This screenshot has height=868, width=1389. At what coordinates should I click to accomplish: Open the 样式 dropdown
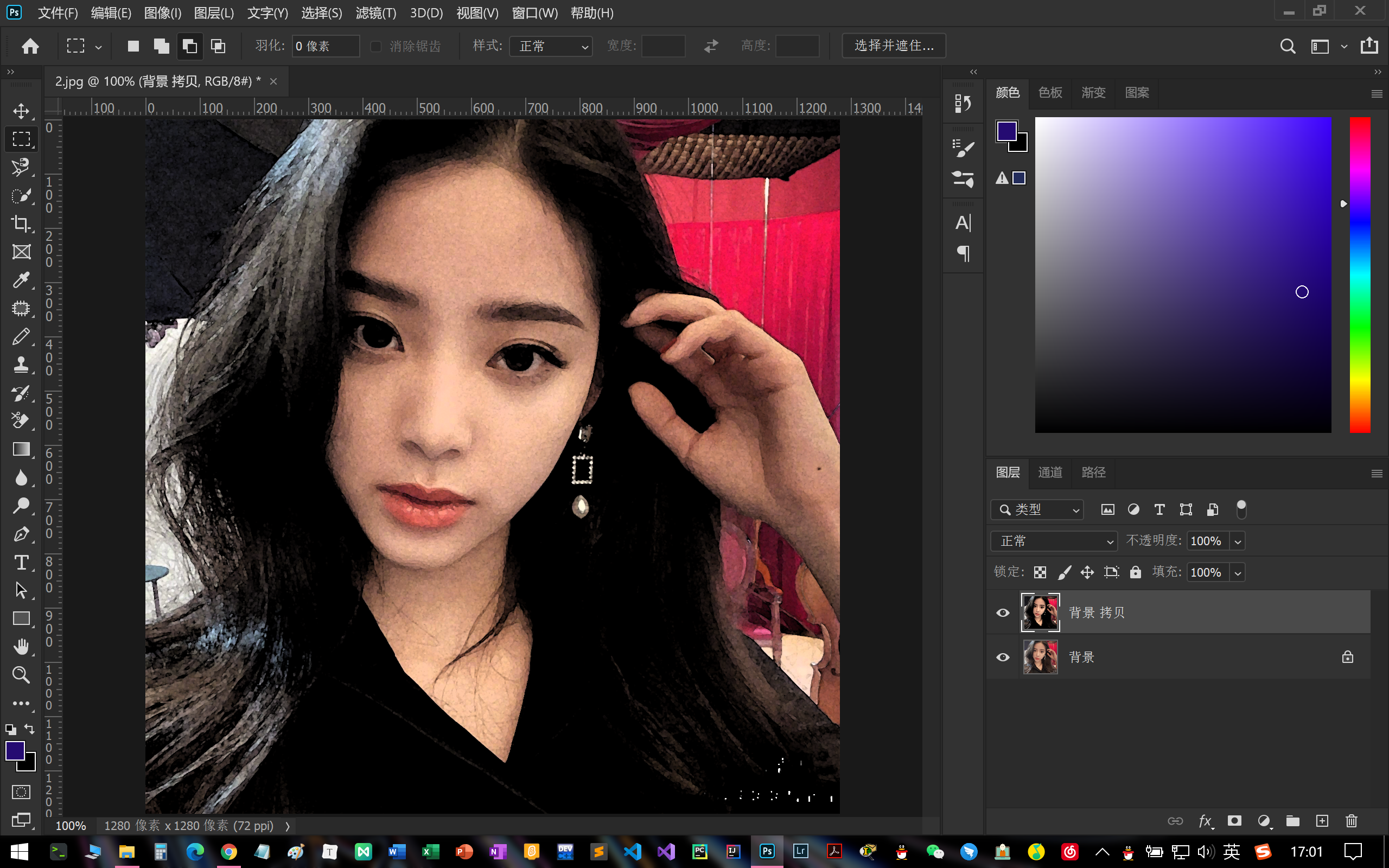(x=551, y=46)
